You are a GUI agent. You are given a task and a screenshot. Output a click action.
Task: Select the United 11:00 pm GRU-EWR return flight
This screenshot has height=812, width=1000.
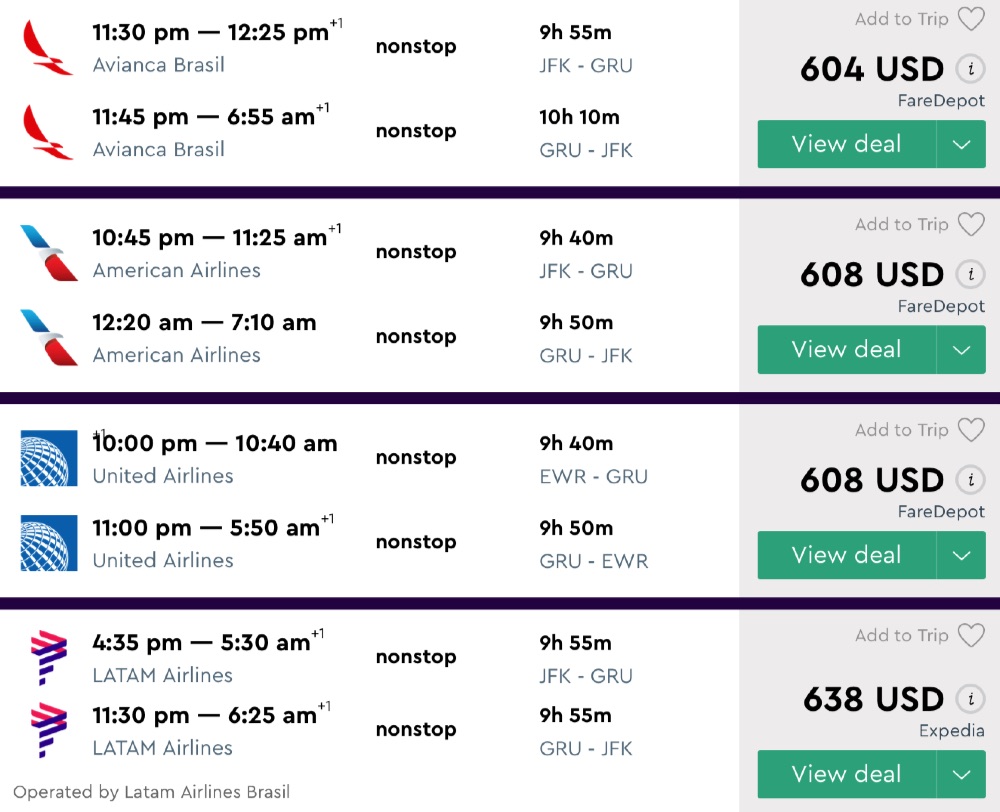[205, 529]
